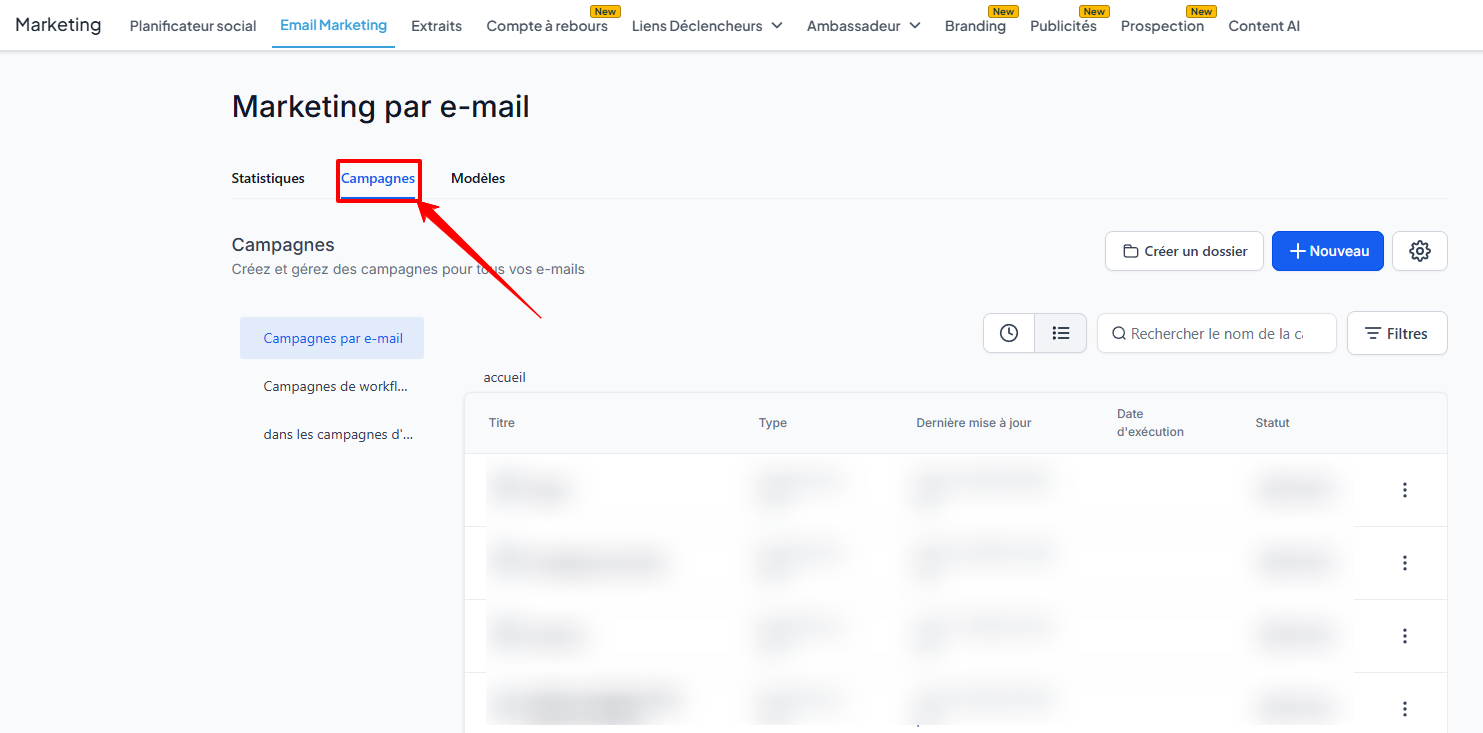The width and height of the screenshot is (1483, 733).
Task: Switch to clock schedule view
Action: pos(1009,333)
